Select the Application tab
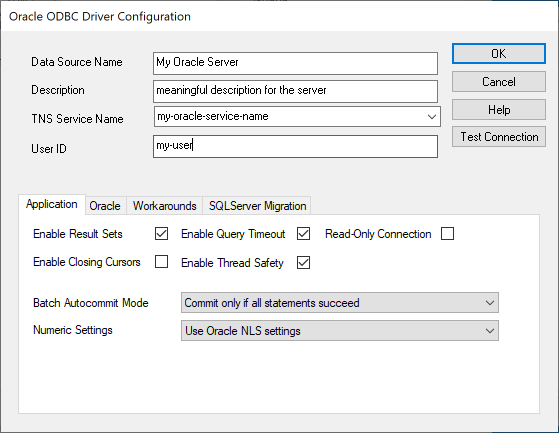The width and height of the screenshot is (559, 433). point(52,205)
